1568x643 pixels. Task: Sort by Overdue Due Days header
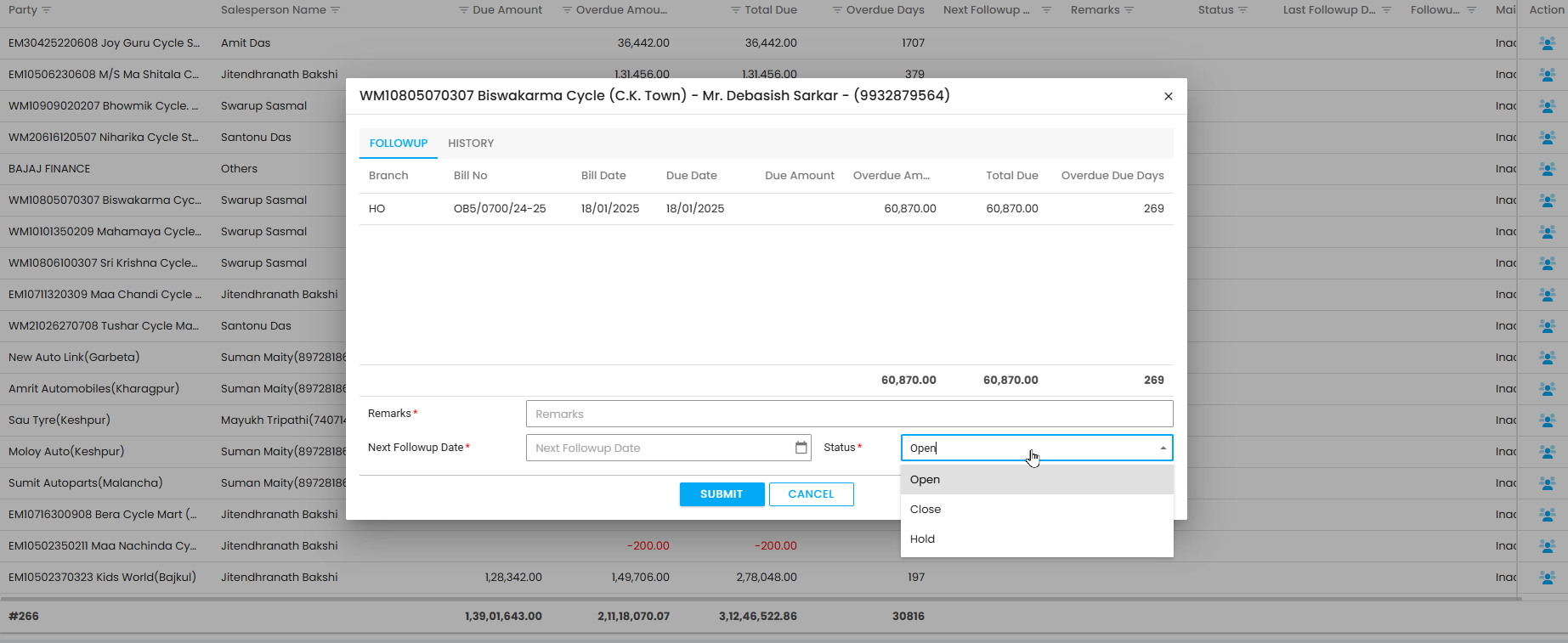coord(1112,176)
